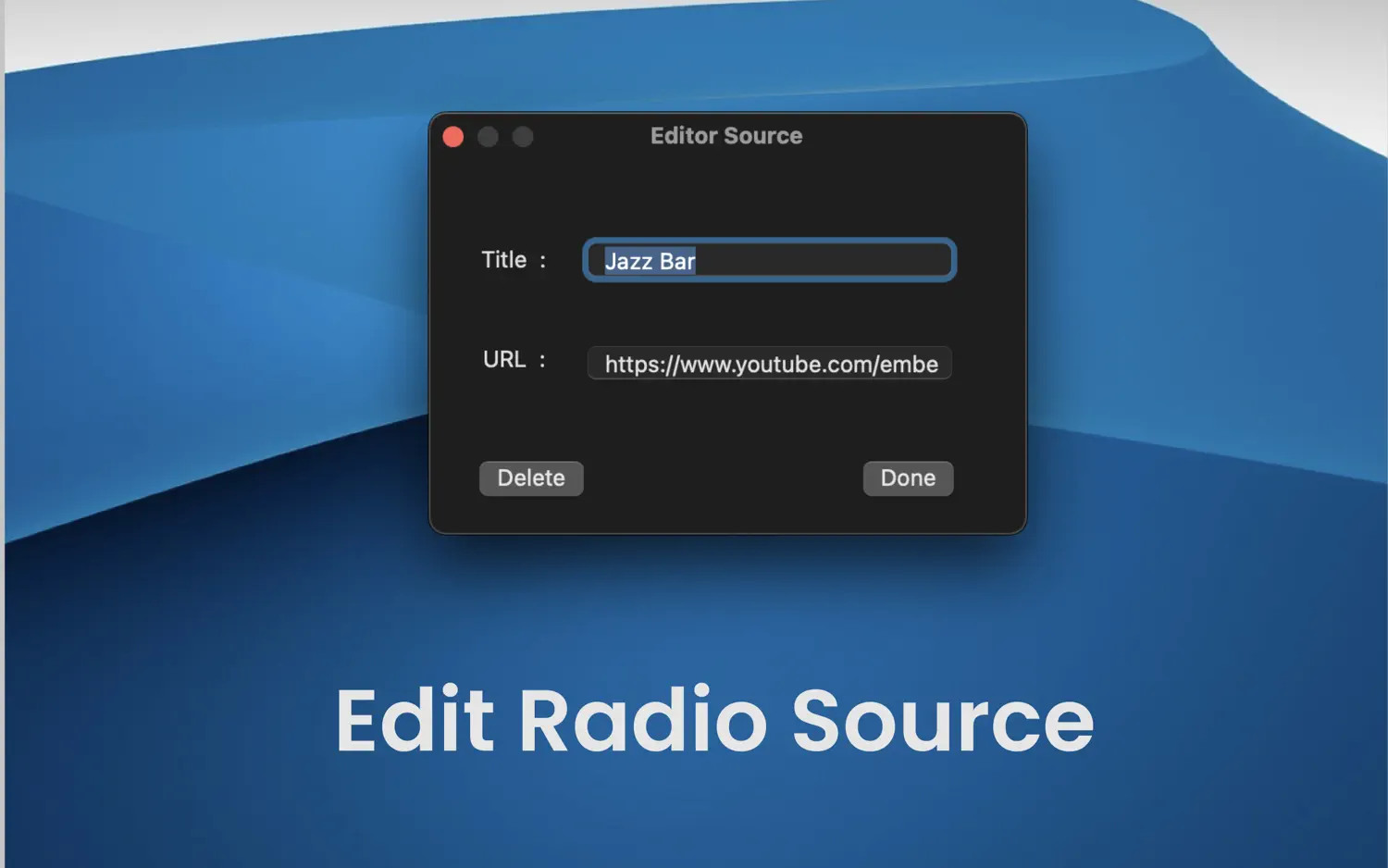
Task: Click the colon after the URL label
Action: [x=542, y=360]
